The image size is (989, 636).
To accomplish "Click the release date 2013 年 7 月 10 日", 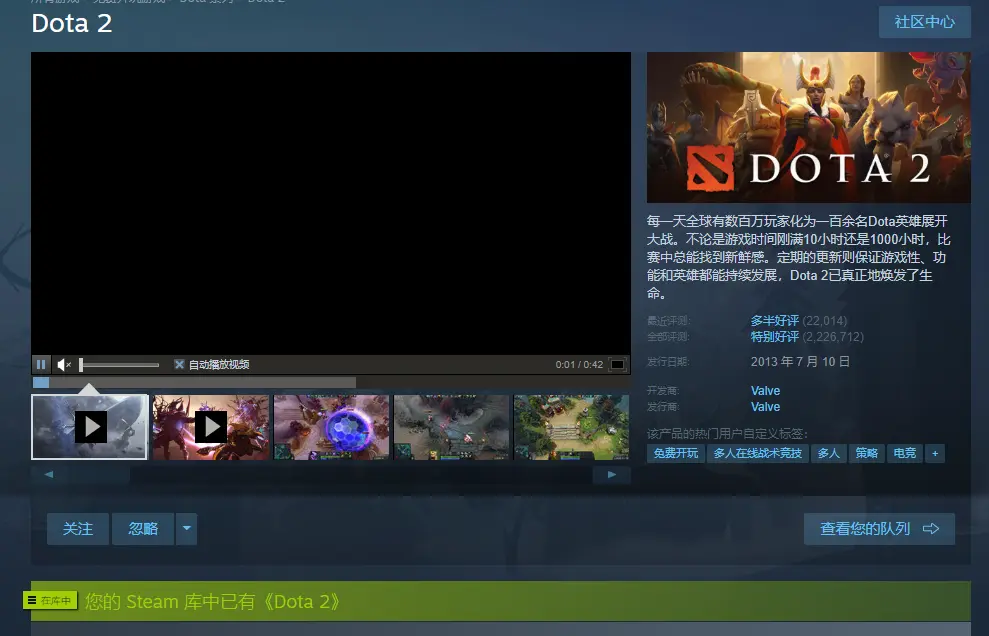I will (x=800, y=362).
